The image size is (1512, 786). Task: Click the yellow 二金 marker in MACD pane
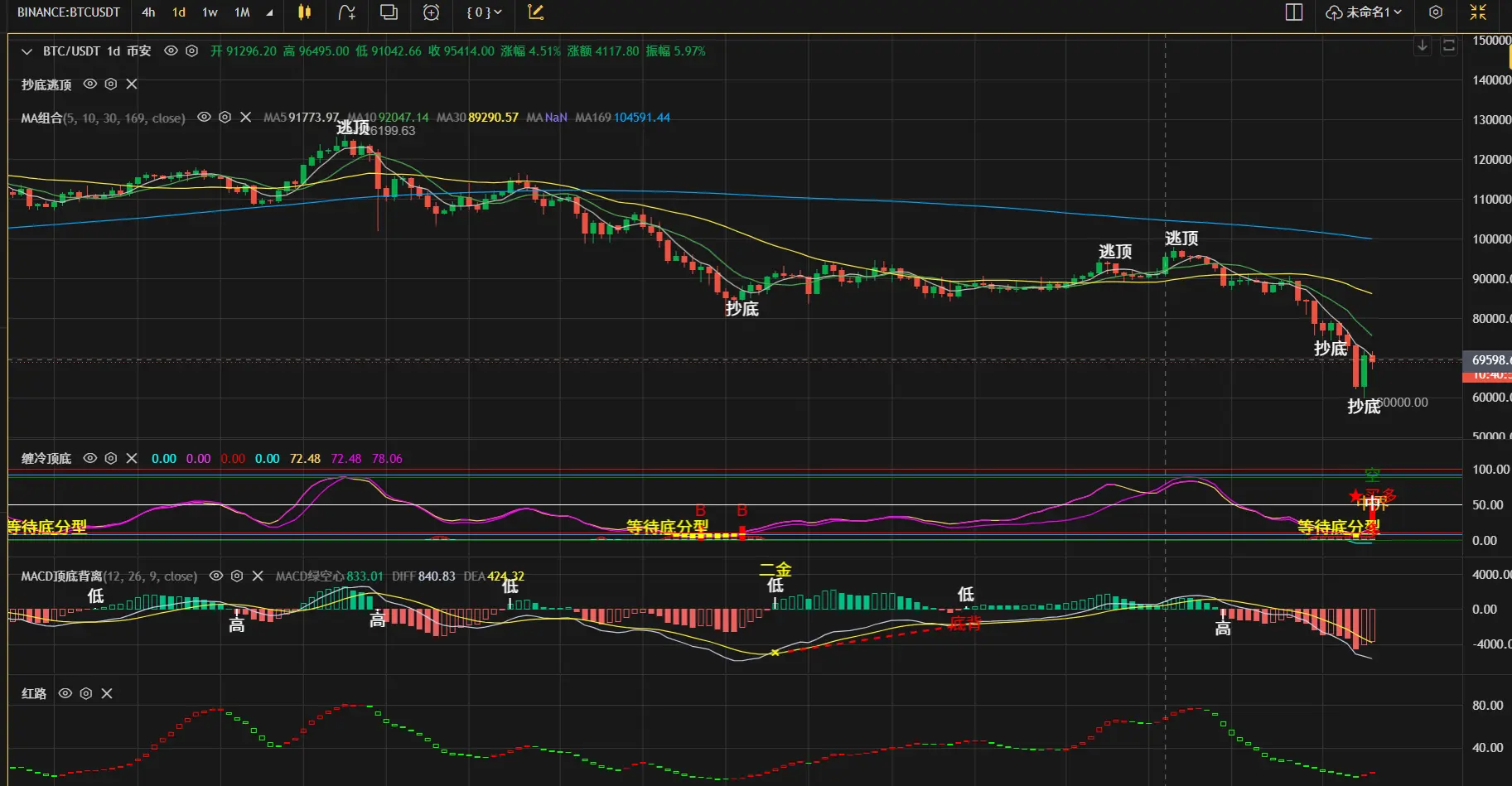[x=775, y=569]
